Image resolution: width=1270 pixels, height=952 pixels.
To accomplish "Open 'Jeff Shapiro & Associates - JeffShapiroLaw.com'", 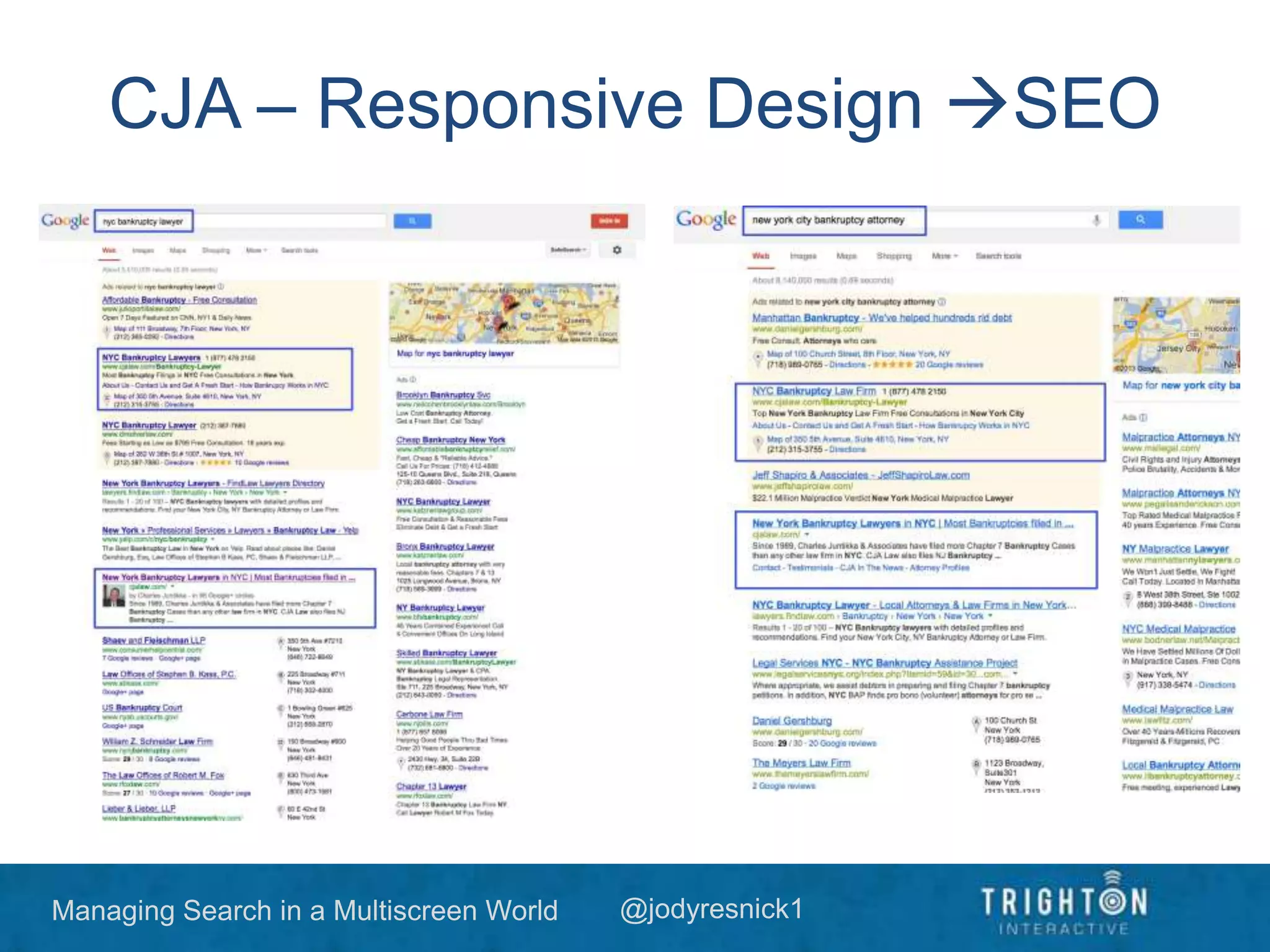I will tap(861, 475).
